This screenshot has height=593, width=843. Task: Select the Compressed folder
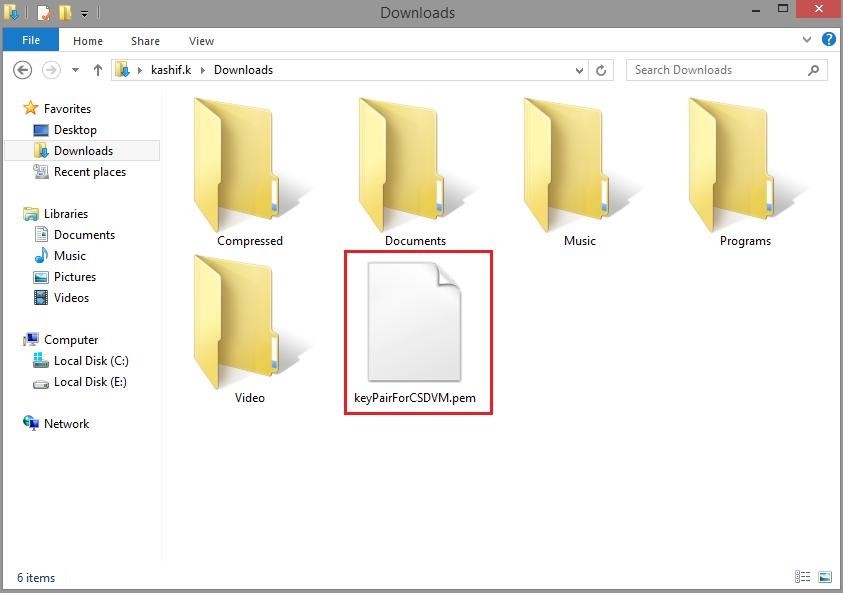pyautogui.click(x=249, y=170)
